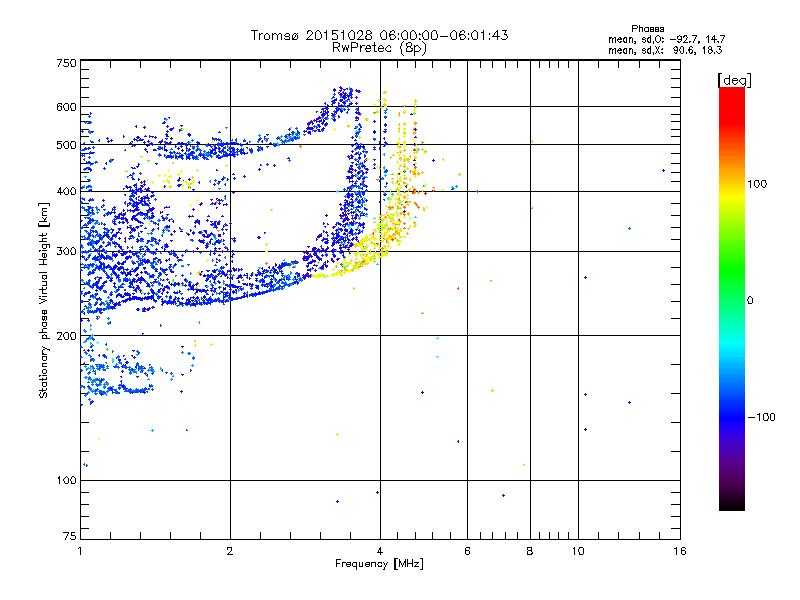800x600 pixels.
Task: Click the 'mean, sd,O: -92.7, 14.7' text
Action: pos(666,39)
